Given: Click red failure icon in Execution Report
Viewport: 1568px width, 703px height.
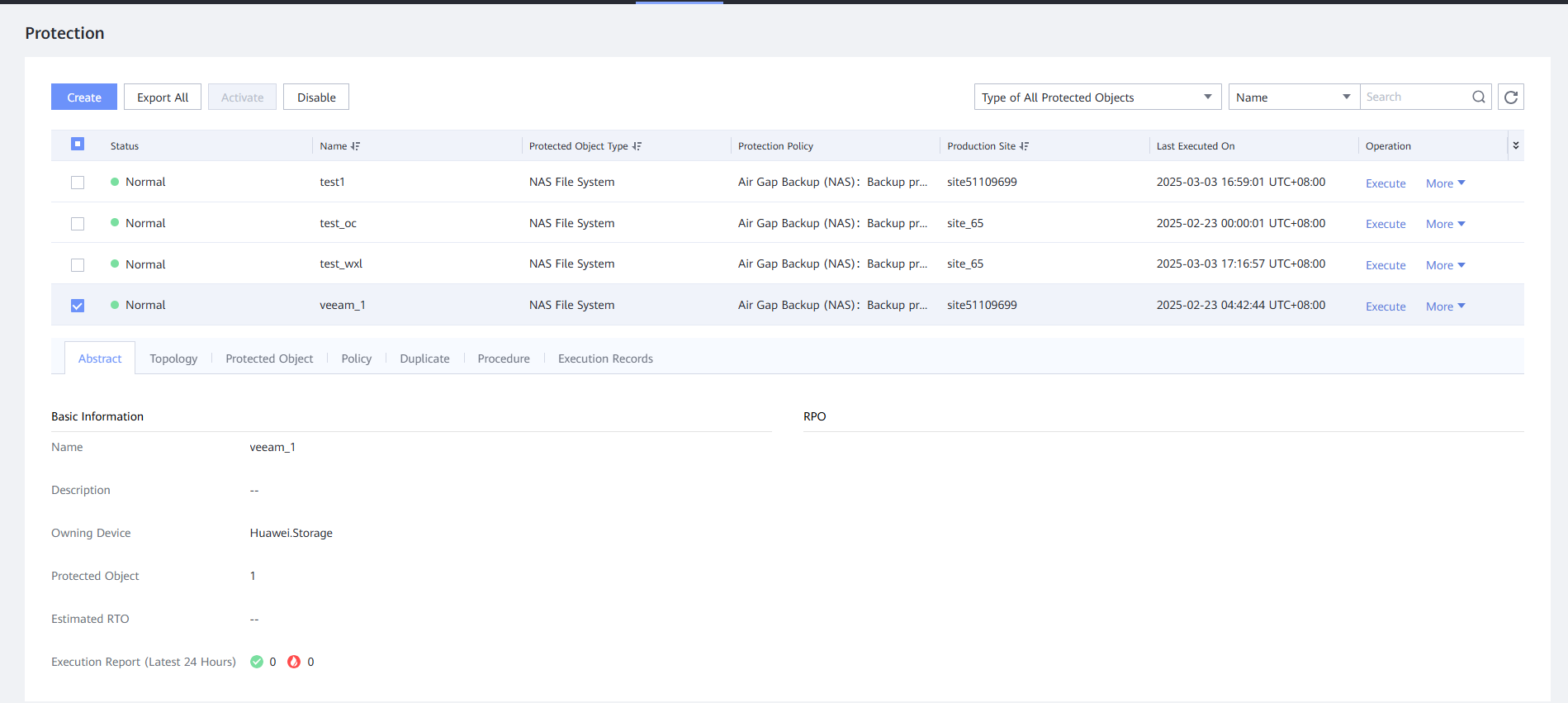Looking at the screenshot, I should point(294,662).
